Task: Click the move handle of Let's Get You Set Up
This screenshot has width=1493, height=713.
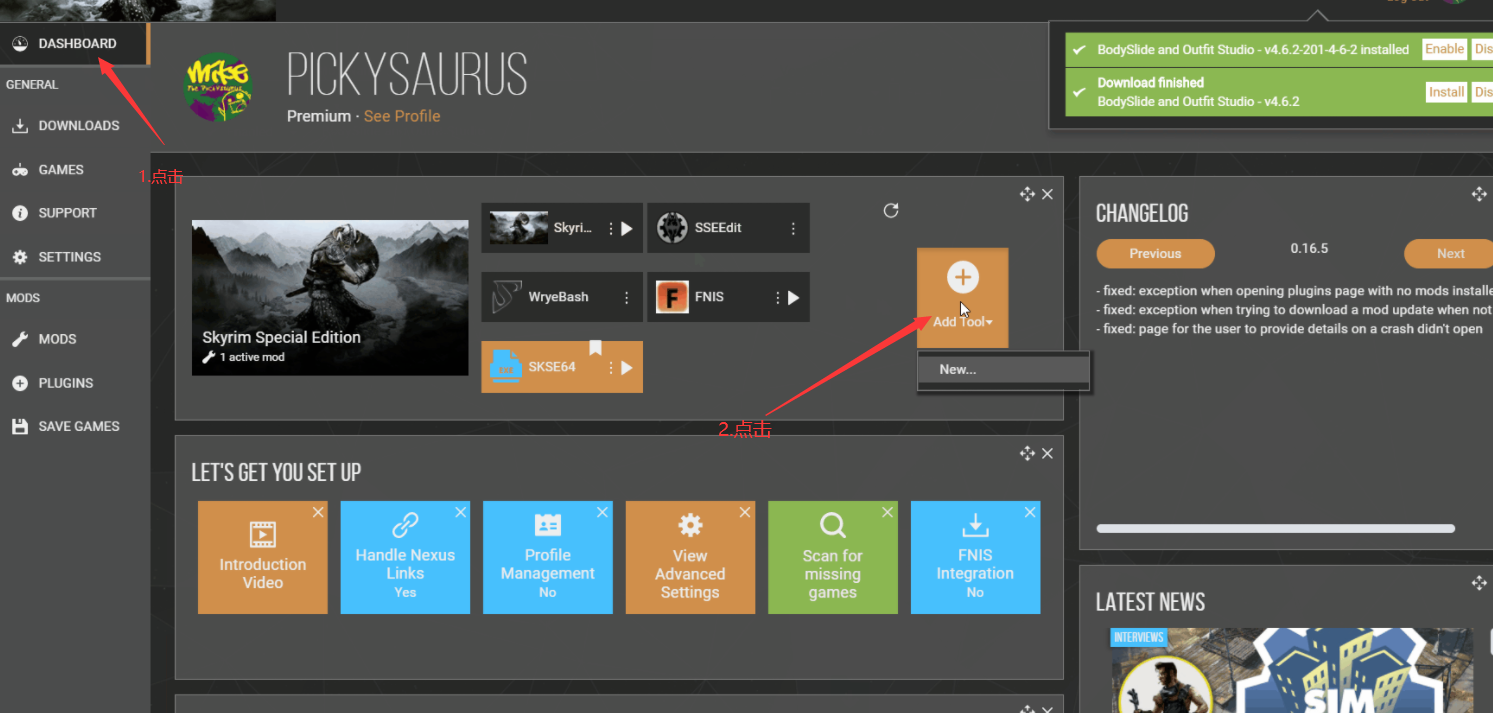Action: tap(1027, 453)
